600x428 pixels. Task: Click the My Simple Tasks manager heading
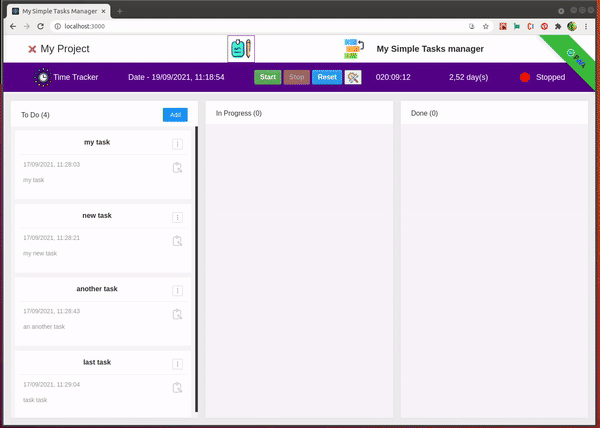(430, 49)
